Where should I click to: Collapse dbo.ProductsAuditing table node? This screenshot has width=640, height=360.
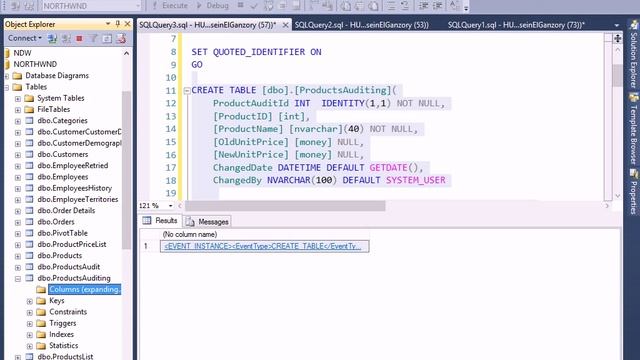18,279
